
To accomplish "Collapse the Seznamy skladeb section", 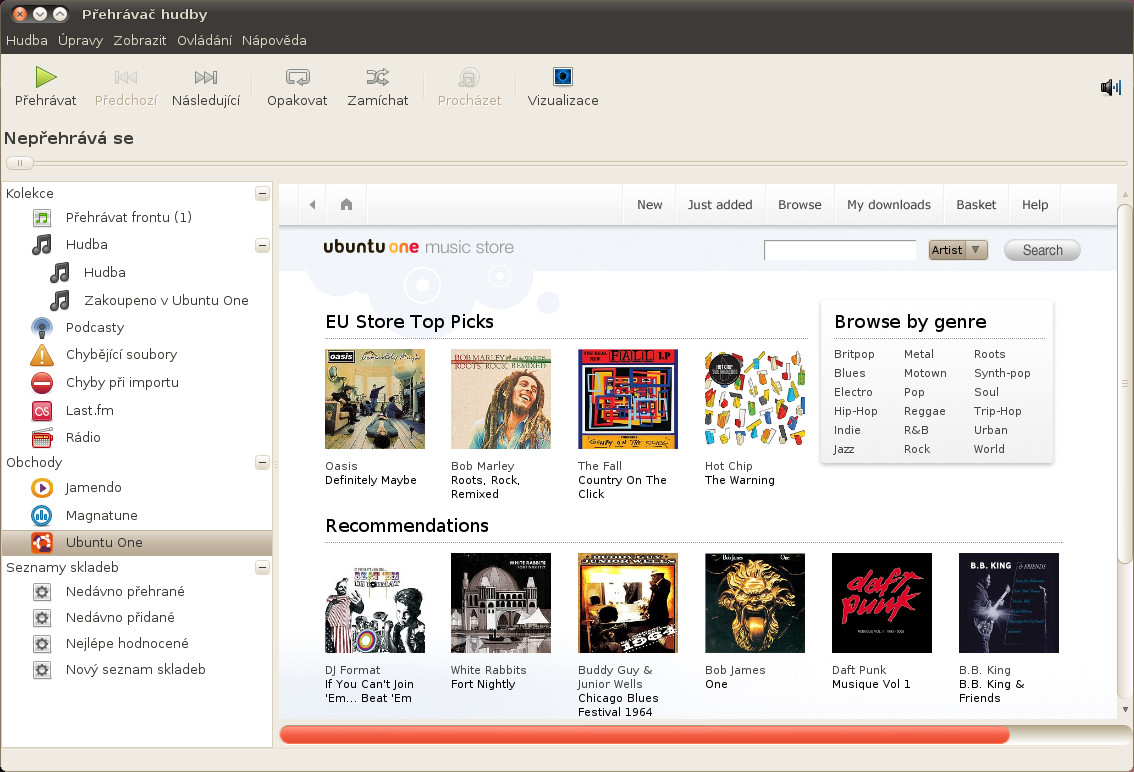I will pyautogui.click(x=263, y=567).
